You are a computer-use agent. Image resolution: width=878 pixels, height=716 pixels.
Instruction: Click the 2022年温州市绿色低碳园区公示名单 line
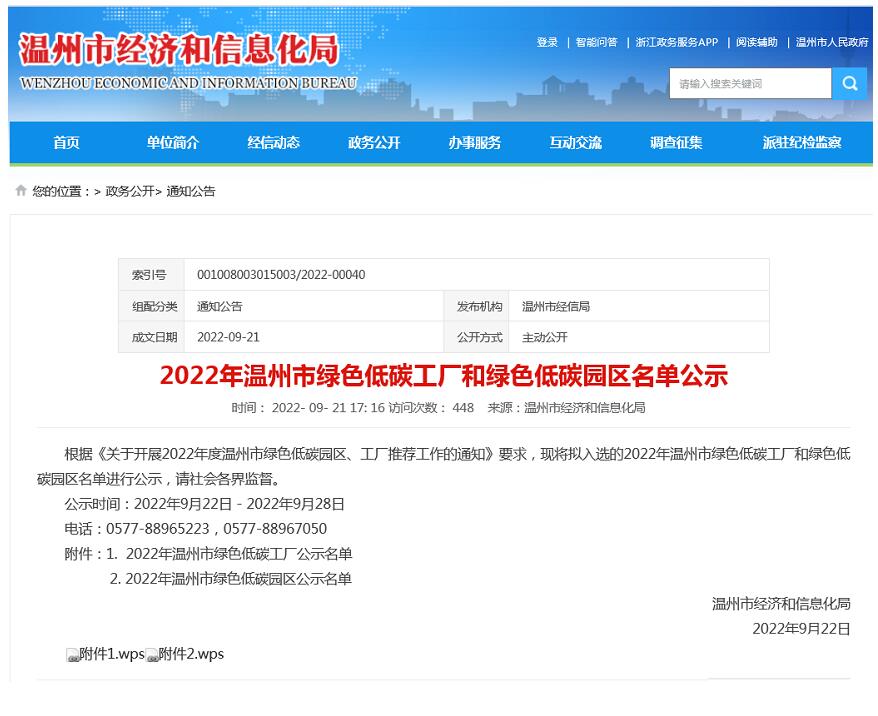[239, 579]
